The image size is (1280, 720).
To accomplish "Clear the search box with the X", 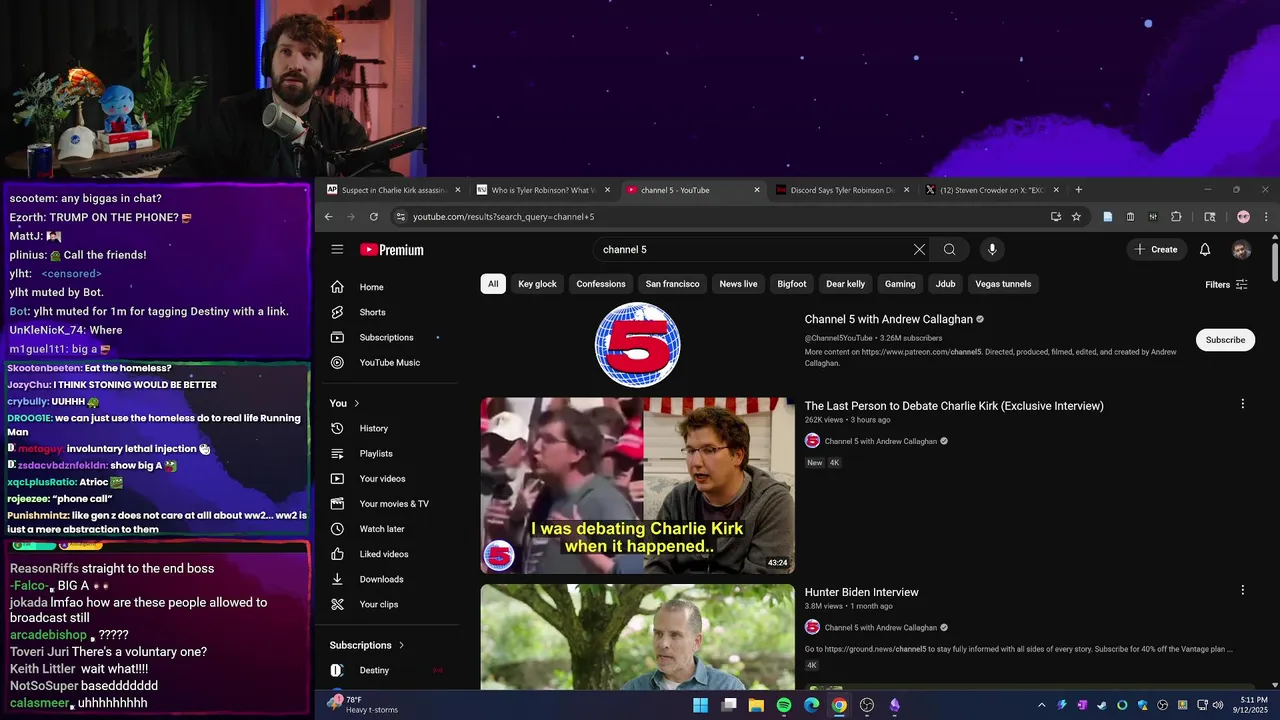I will click(x=919, y=249).
